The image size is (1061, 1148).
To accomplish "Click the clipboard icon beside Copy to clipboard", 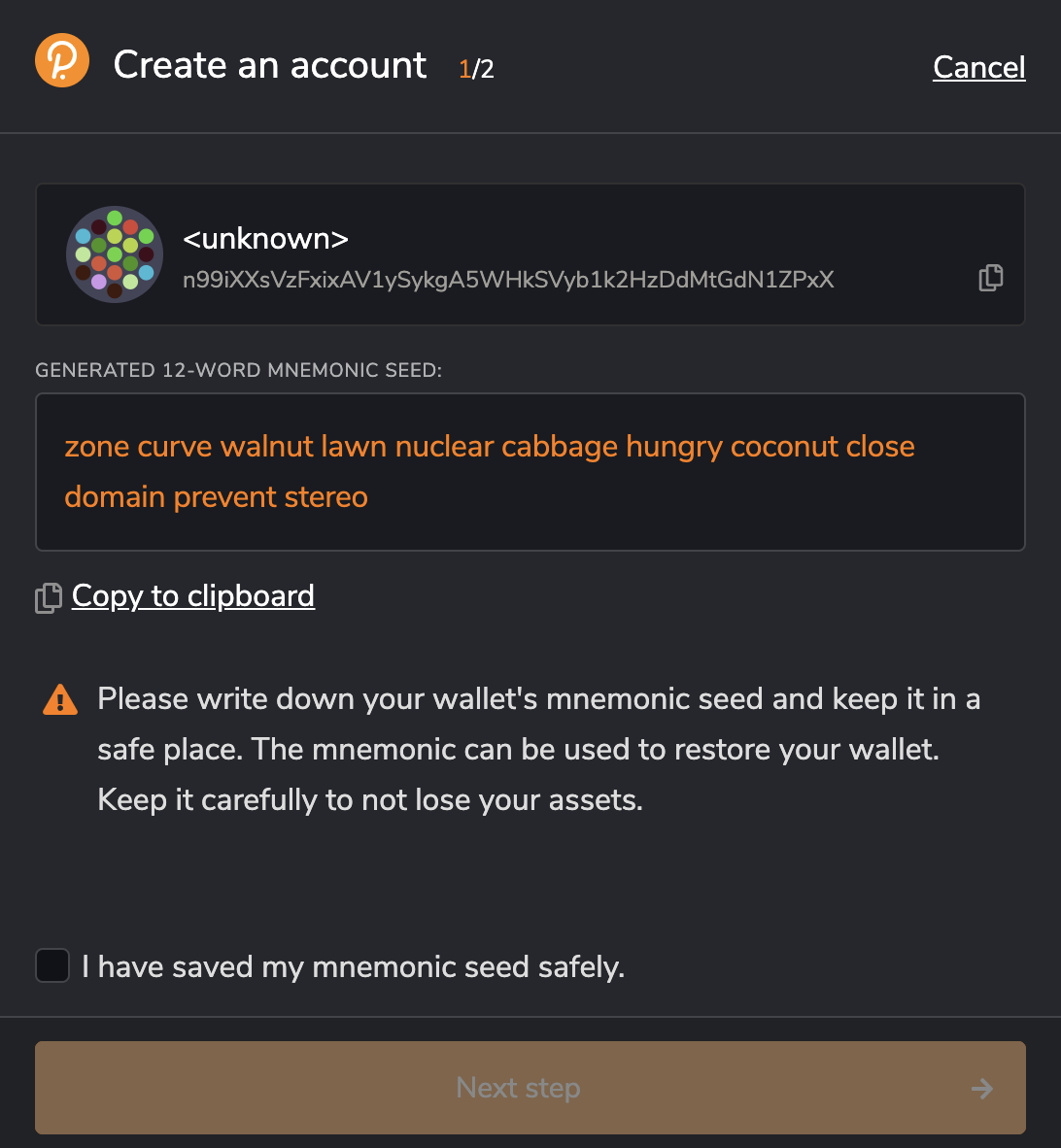I will [47, 598].
